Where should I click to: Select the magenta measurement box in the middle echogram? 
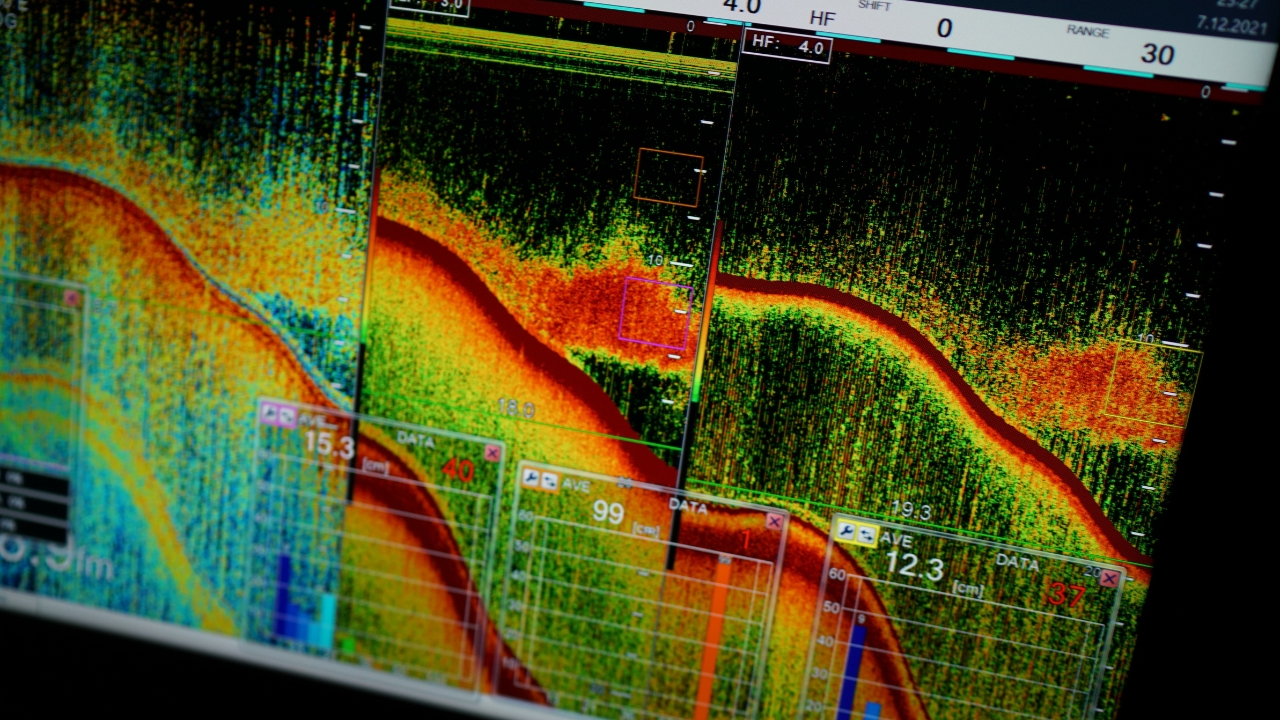[x=655, y=313]
